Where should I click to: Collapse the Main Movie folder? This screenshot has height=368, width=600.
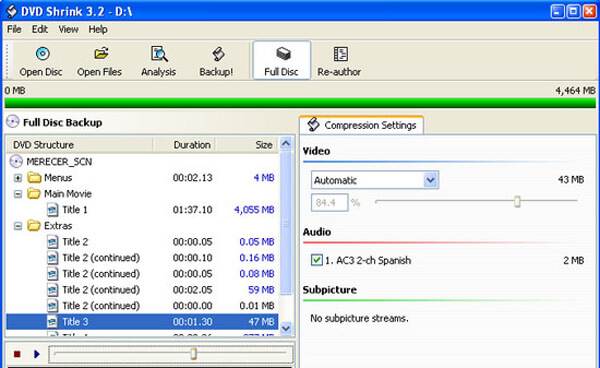click(x=18, y=194)
